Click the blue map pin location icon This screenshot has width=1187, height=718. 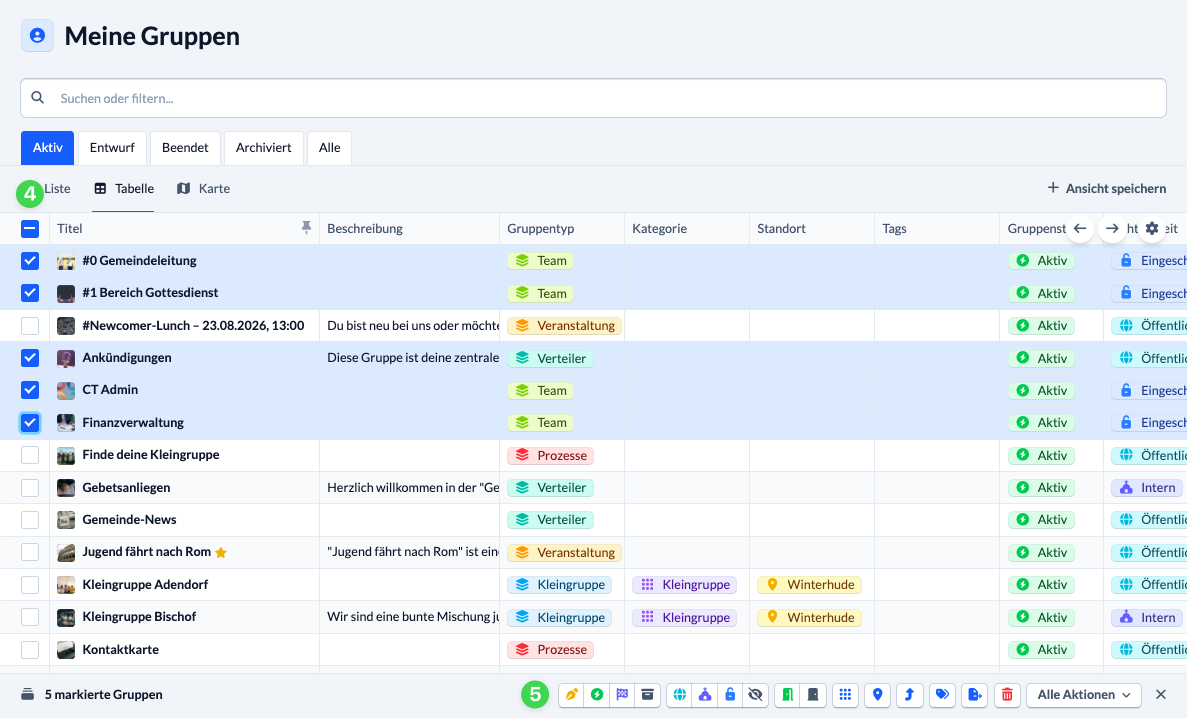pyautogui.click(x=877, y=695)
